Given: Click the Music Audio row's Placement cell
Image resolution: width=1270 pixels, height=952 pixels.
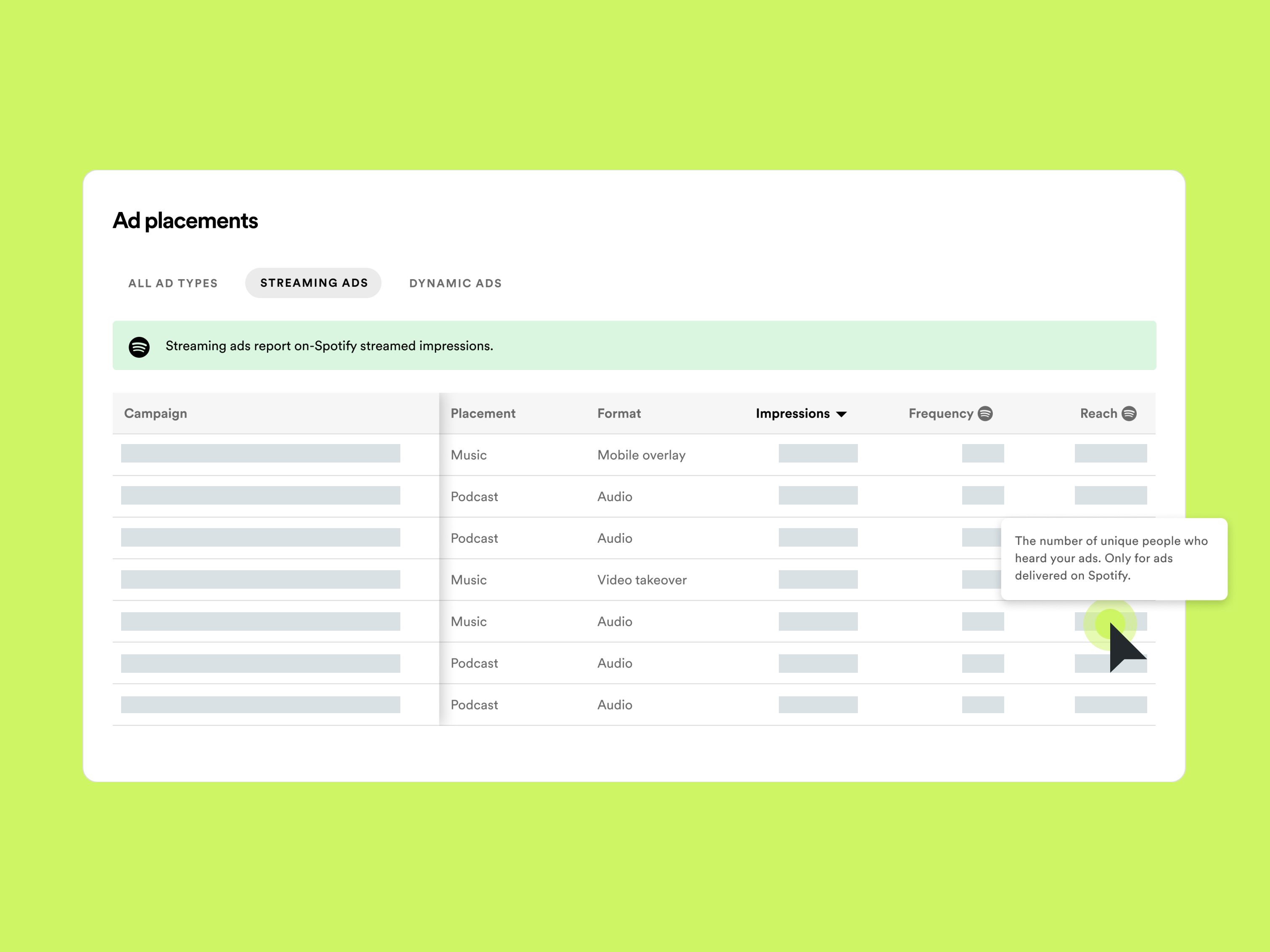Looking at the screenshot, I should (x=468, y=621).
